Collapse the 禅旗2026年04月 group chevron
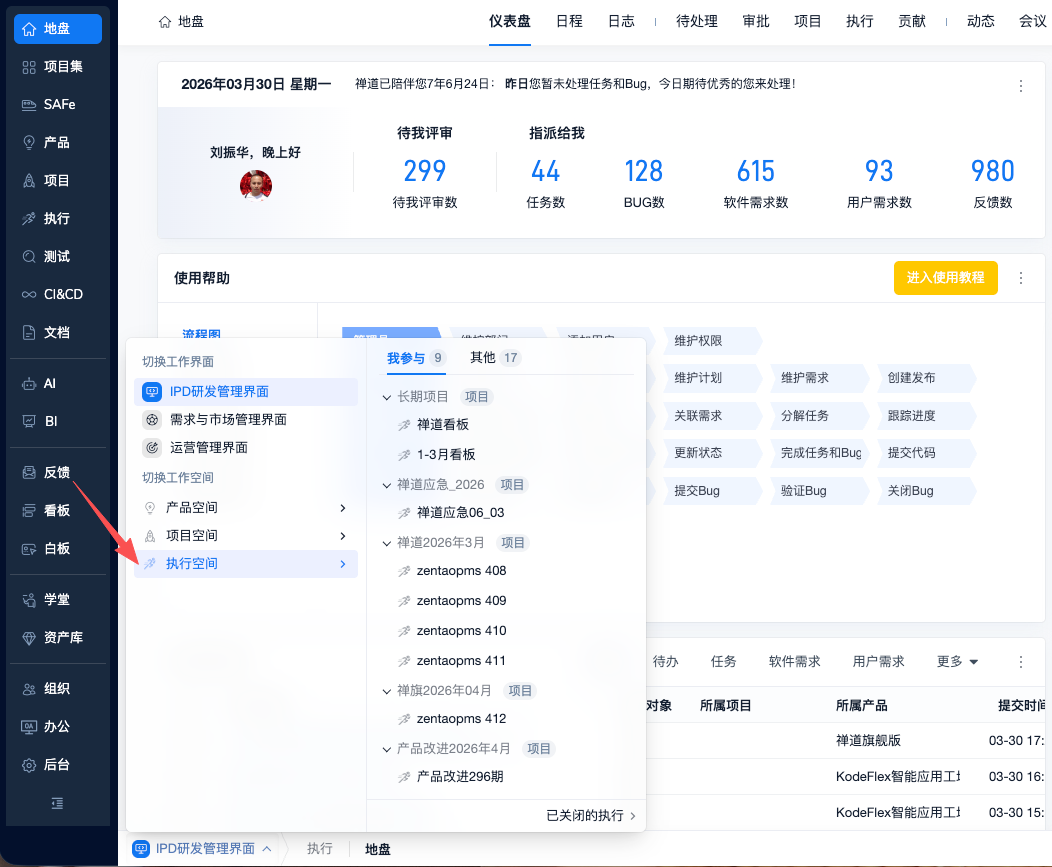The image size is (1052, 867). tap(386, 691)
